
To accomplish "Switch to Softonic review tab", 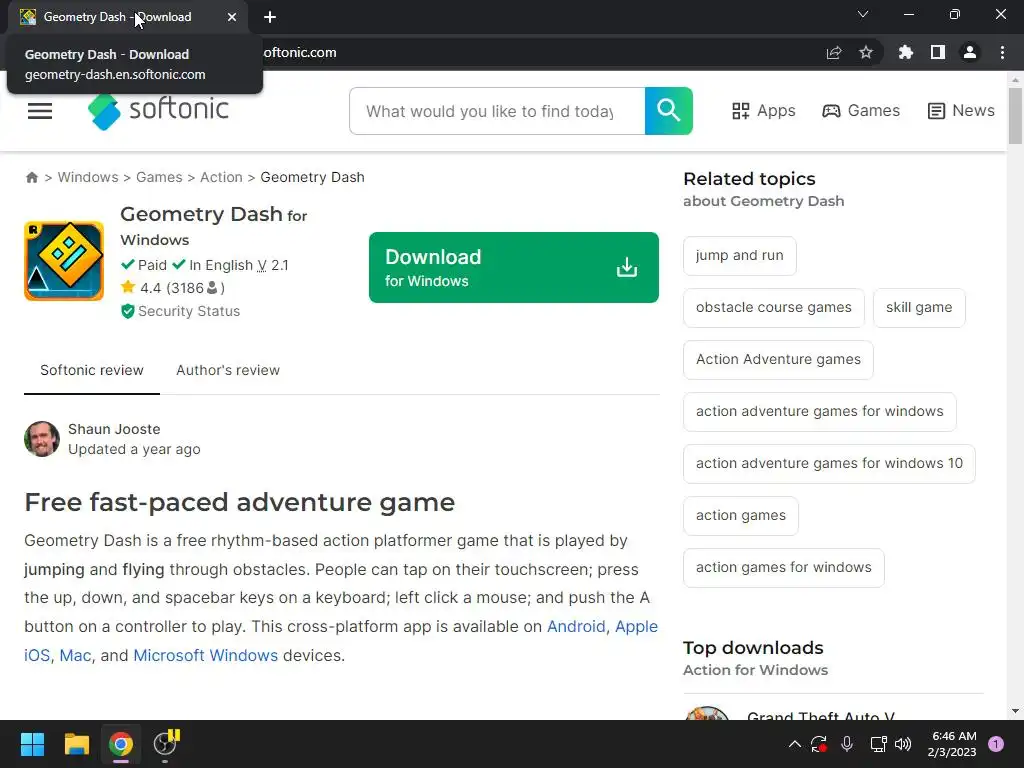I will point(91,370).
